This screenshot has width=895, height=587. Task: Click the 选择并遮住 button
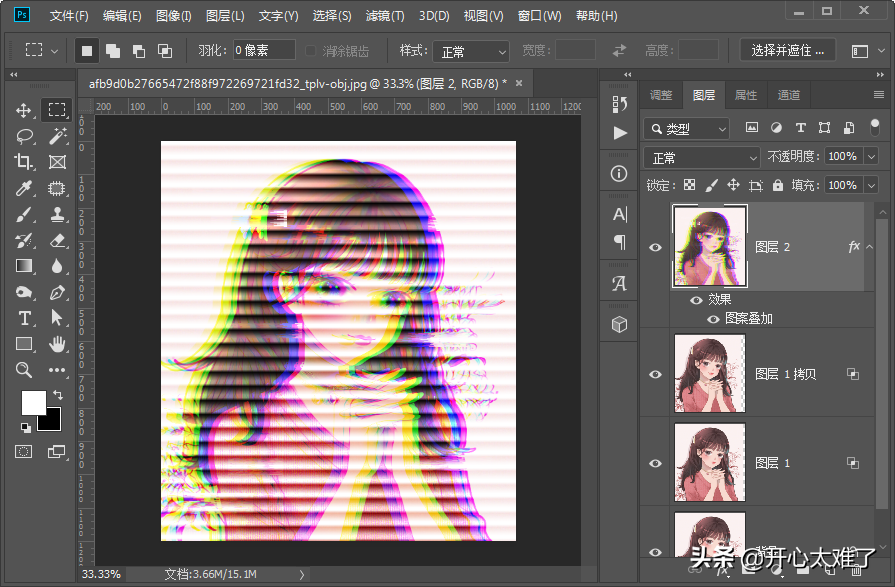pos(788,50)
